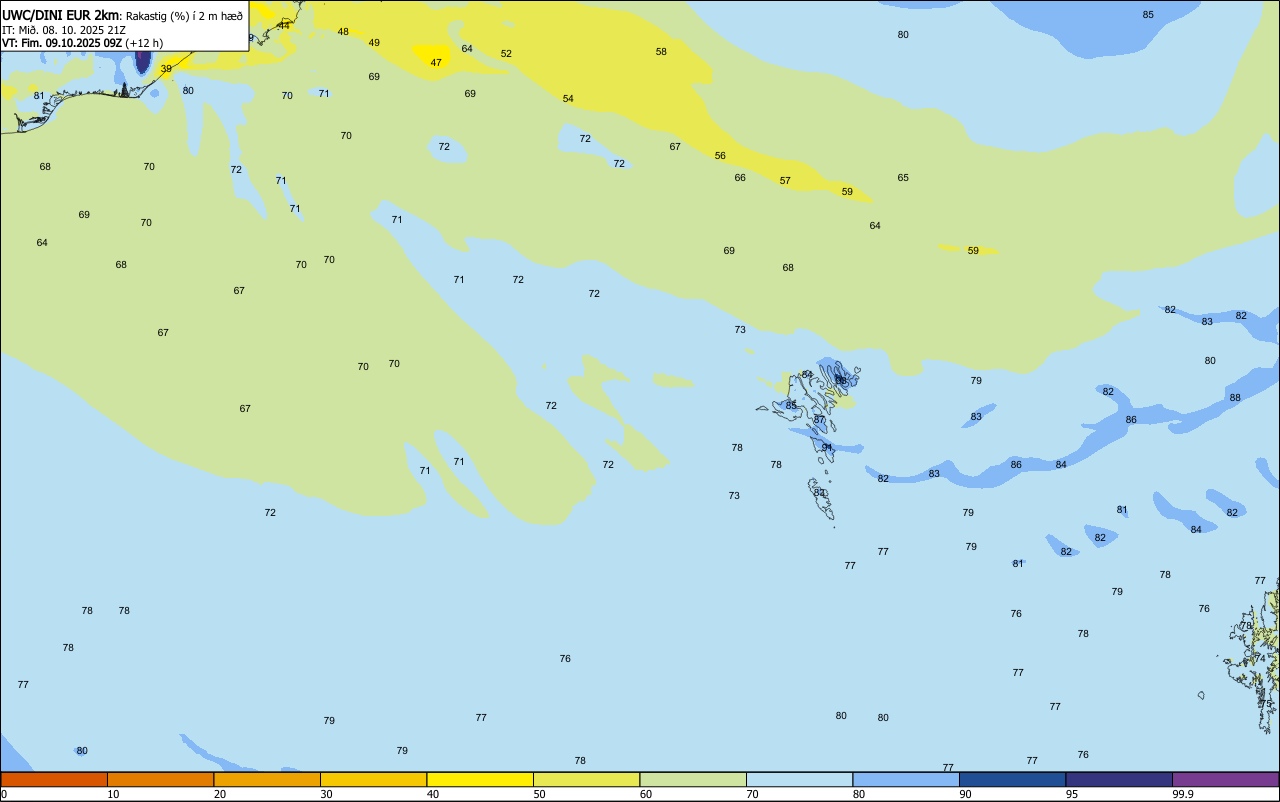Image resolution: width=1280 pixels, height=802 pixels.
Task: Click the 'Rakastig (%) í 2 m hæð' label
Action: pos(184,15)
